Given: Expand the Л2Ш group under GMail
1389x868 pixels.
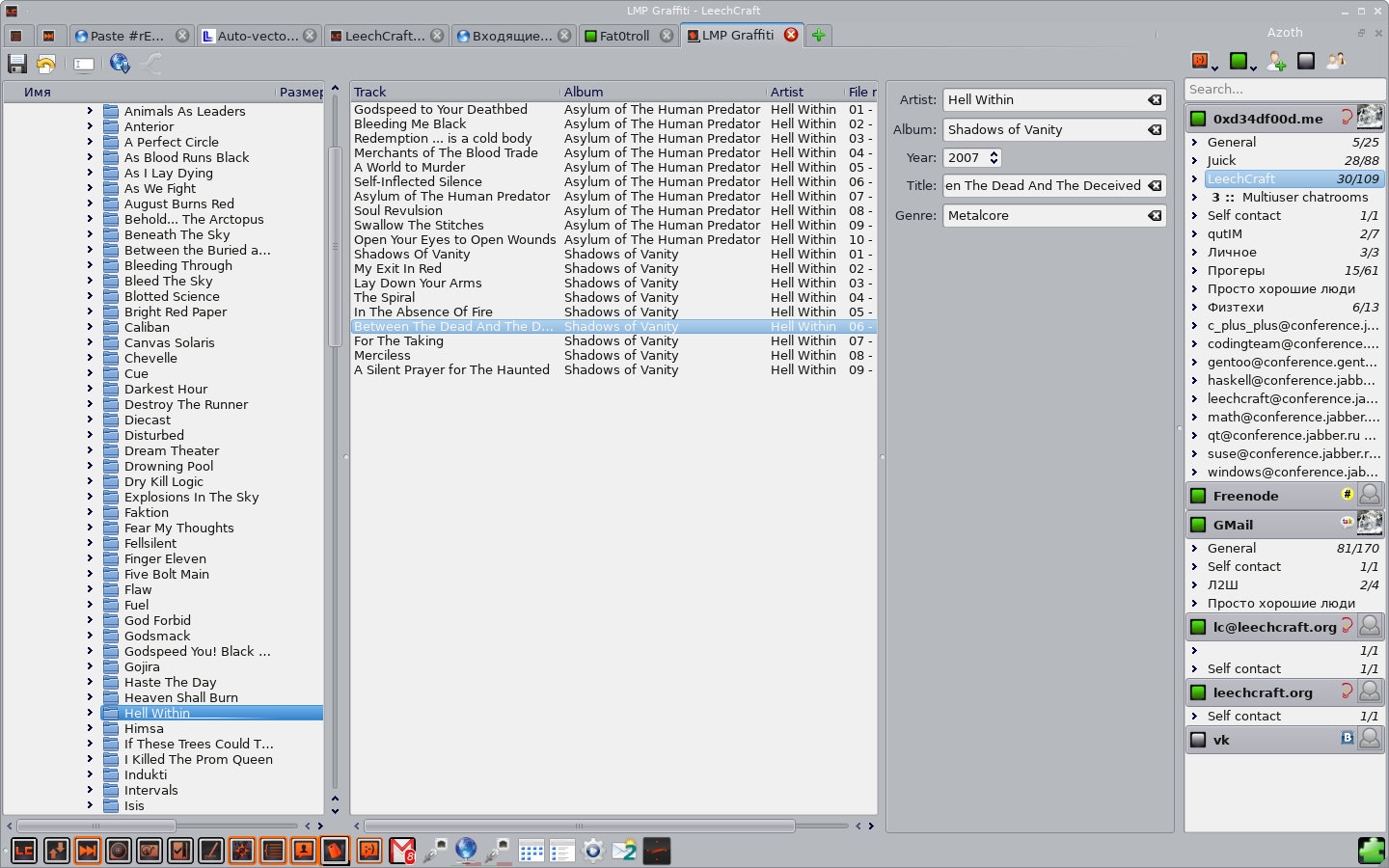Looking at the screenshot, I should 1194,584.
